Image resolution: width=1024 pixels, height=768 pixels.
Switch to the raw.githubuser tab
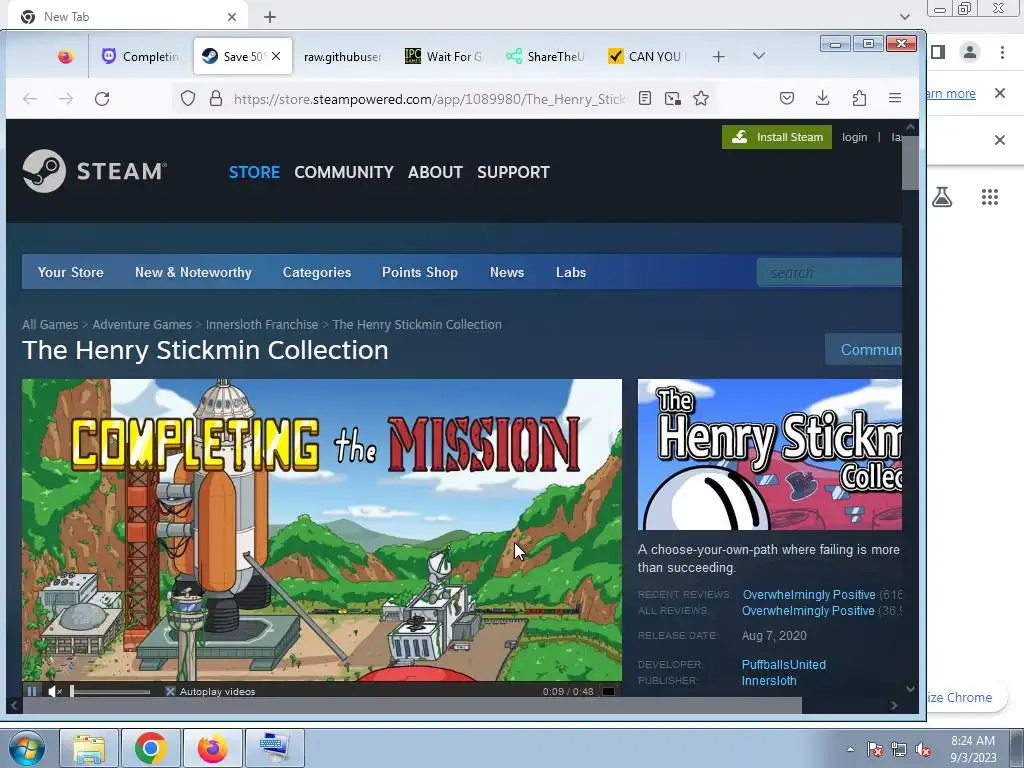[x=342, y=57]
